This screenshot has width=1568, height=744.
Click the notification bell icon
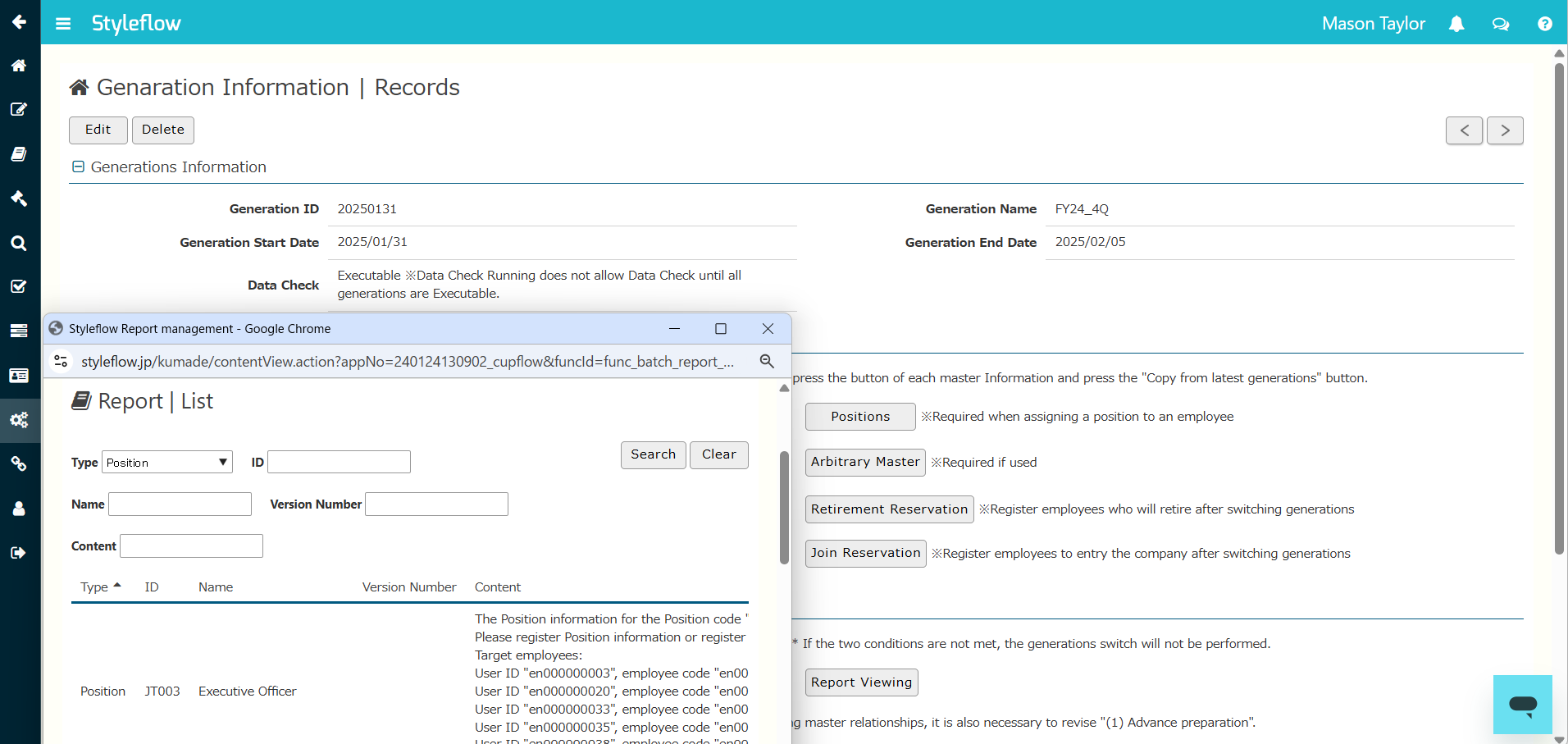click(1456, 24)
